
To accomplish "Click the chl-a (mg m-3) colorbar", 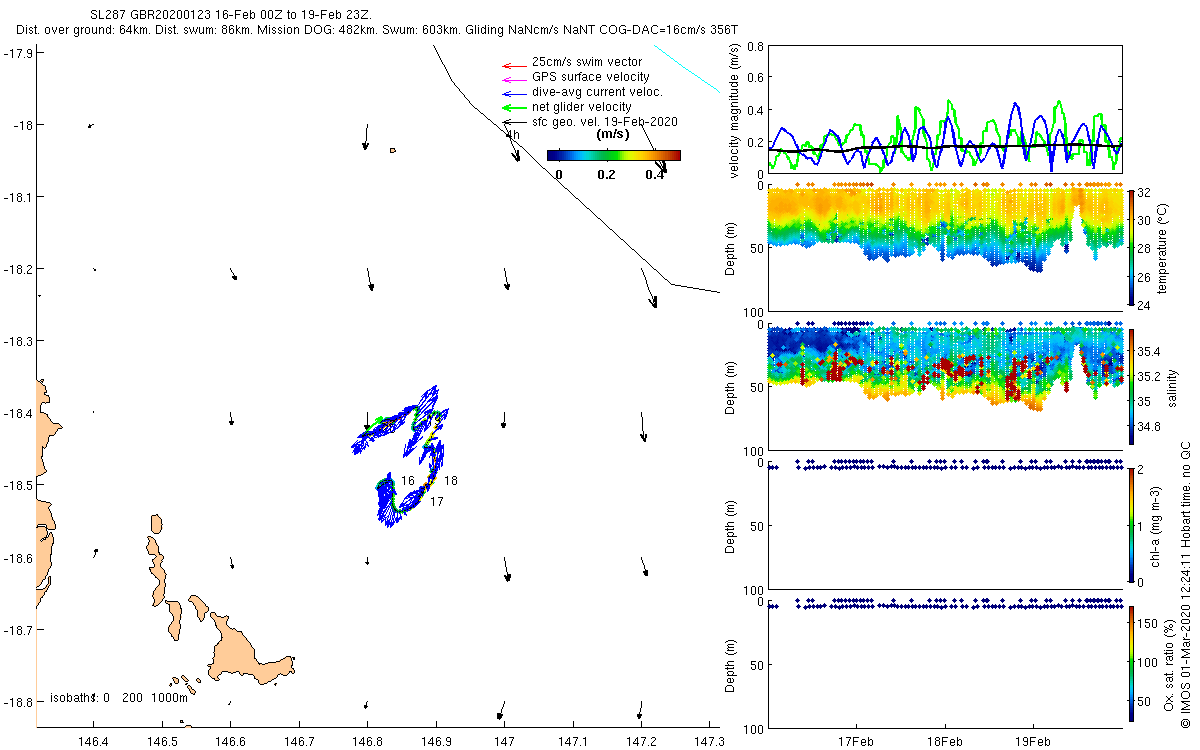I will pos(1131,525).
